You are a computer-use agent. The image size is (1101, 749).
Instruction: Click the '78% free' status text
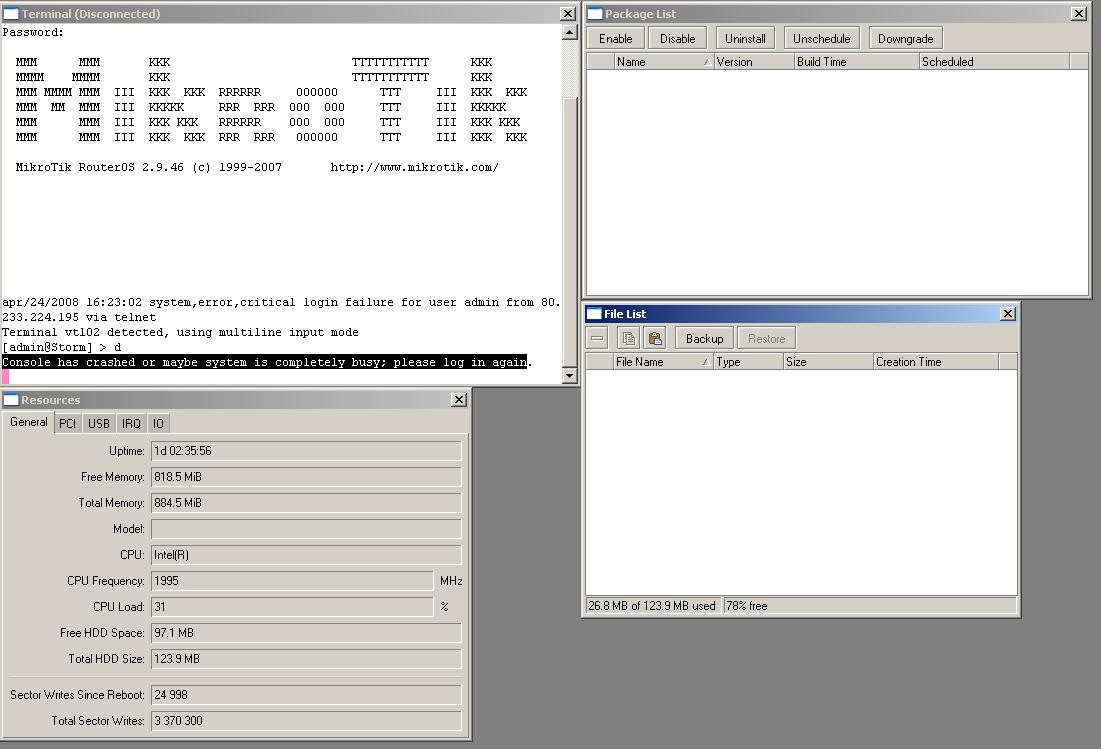pos(746,606)
